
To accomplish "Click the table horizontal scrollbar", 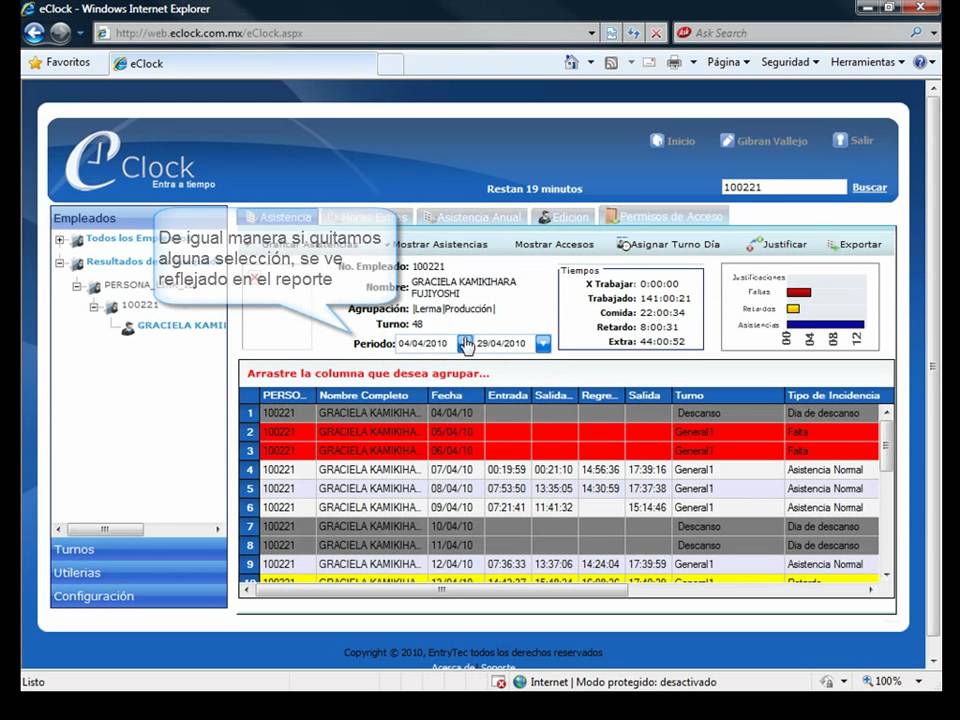I will [441, 590].
